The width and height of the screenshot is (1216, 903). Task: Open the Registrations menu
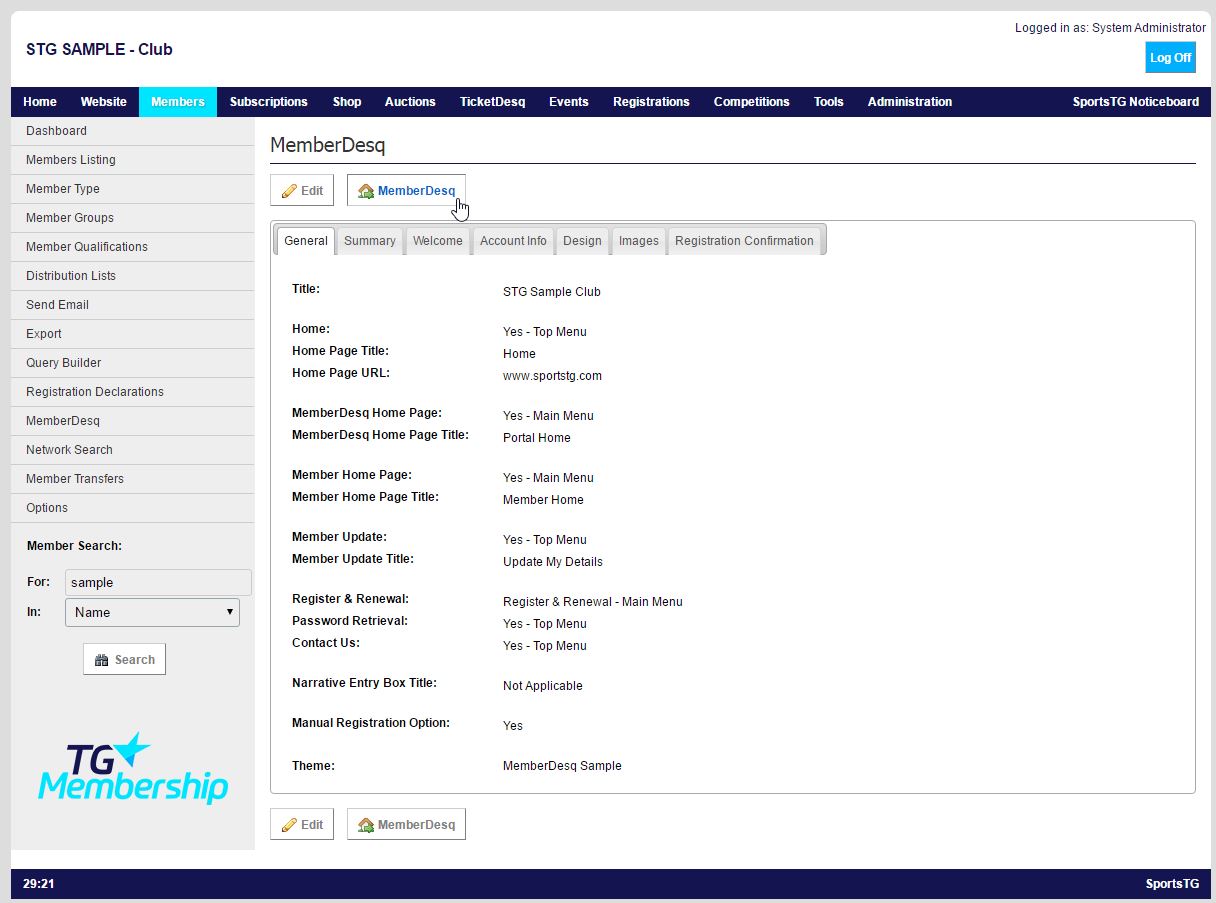651,102
